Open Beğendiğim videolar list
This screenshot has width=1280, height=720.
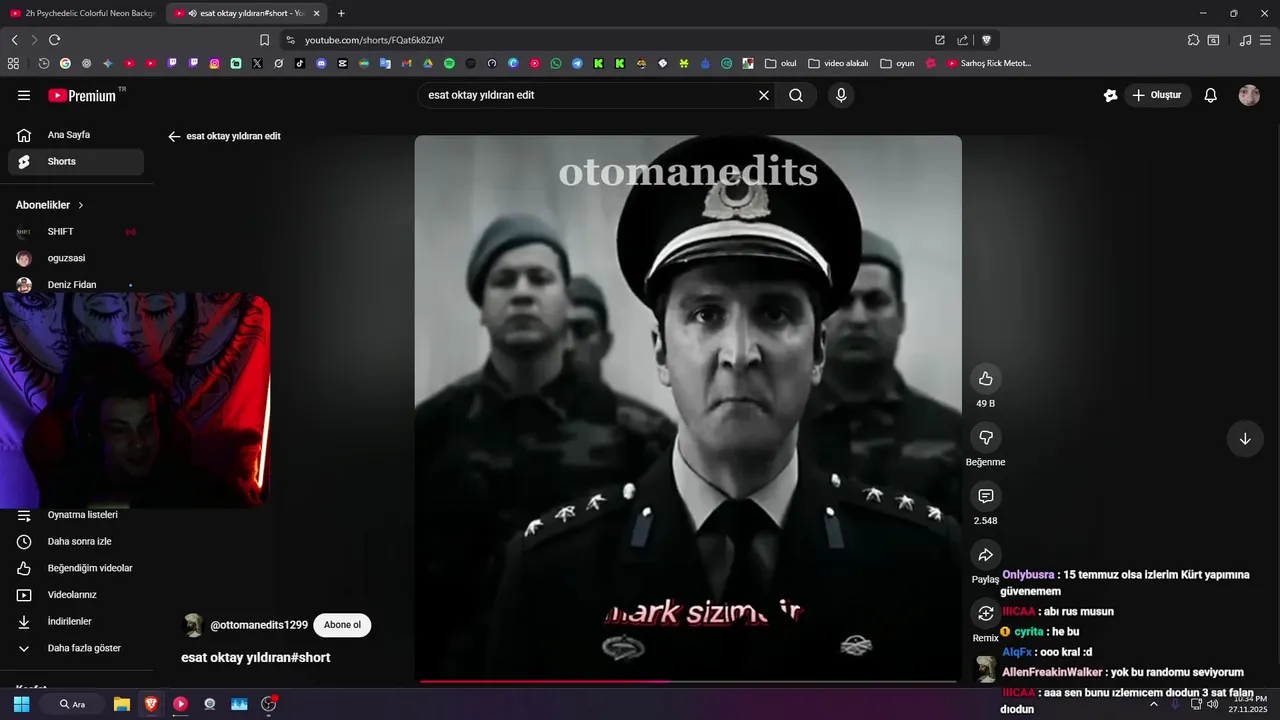click(76, 568)
